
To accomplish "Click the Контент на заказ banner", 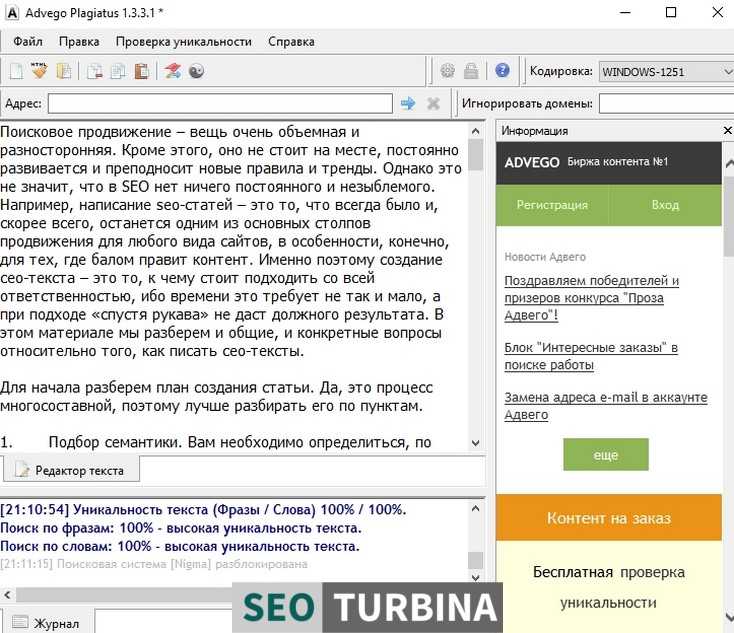I will 609,518.
